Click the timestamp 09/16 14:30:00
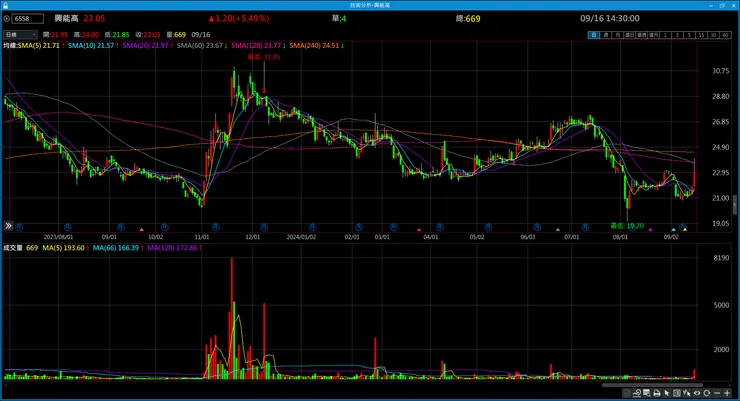This screenshot has height=401, width=740. tap(610, 19)
